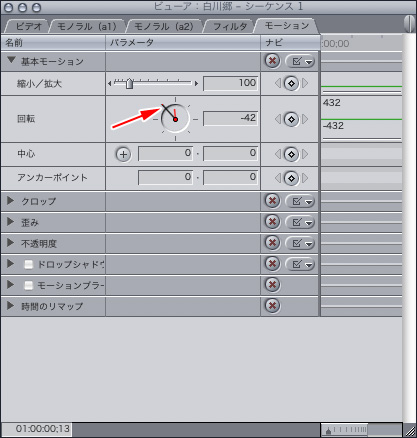Go to next 回転 keyframe
The image size is (417, 438).
[305, 119]
